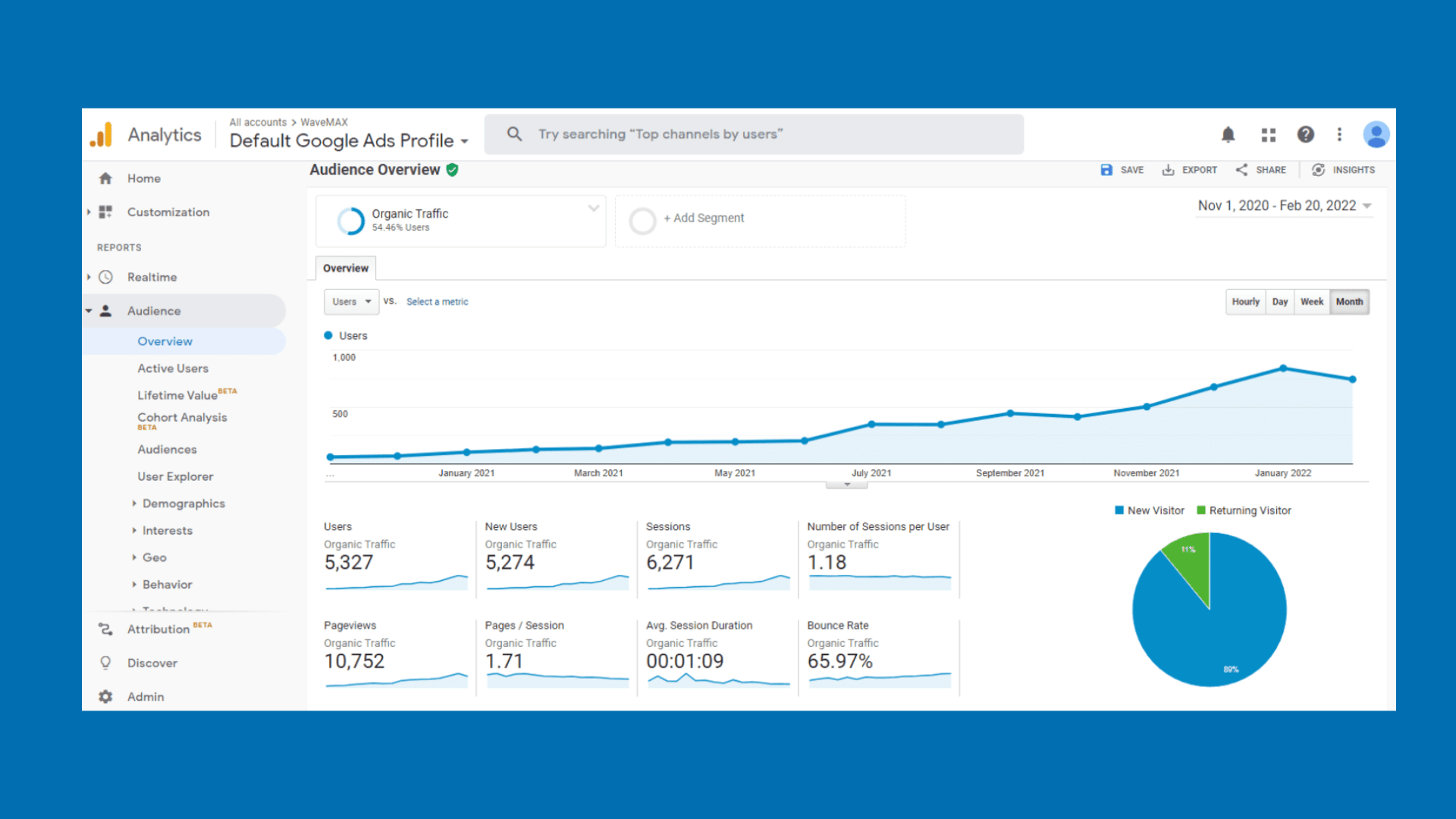The width and height of the screenshot is (1456, 819).
Task: Expand the Demographics submenu
Action: [x=184, y=504]
